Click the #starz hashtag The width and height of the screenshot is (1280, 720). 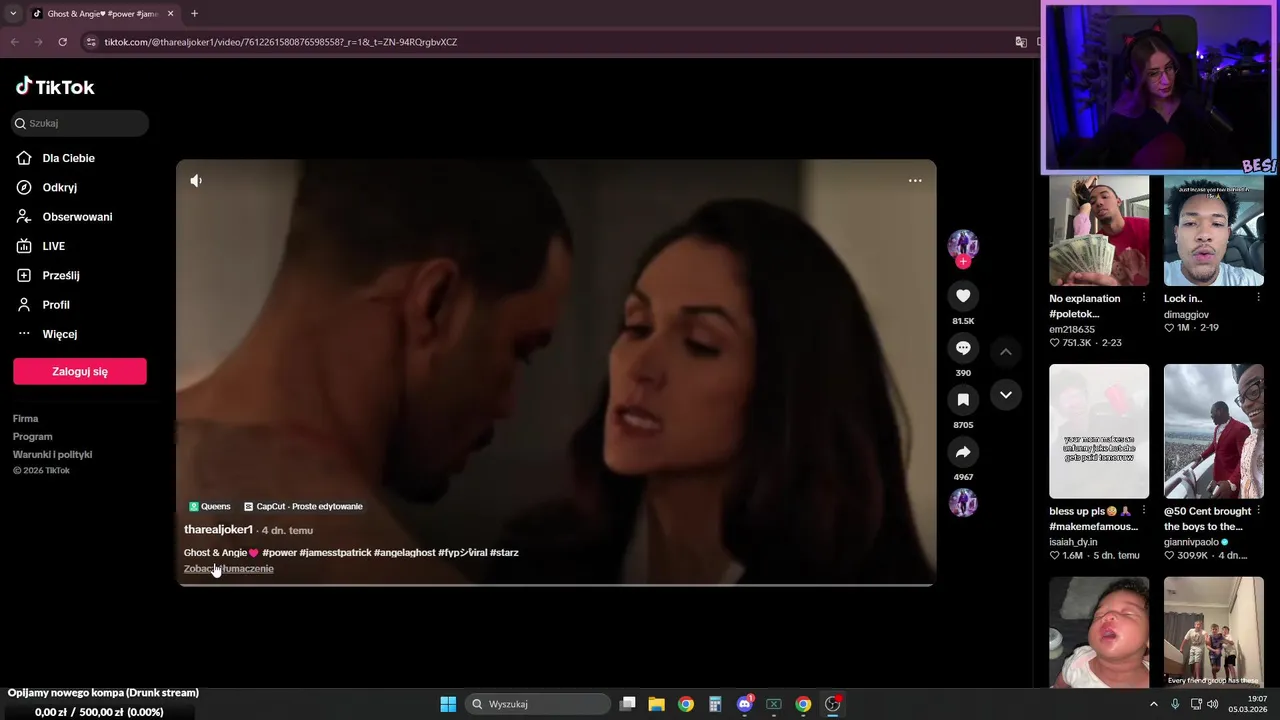point(504,553)
